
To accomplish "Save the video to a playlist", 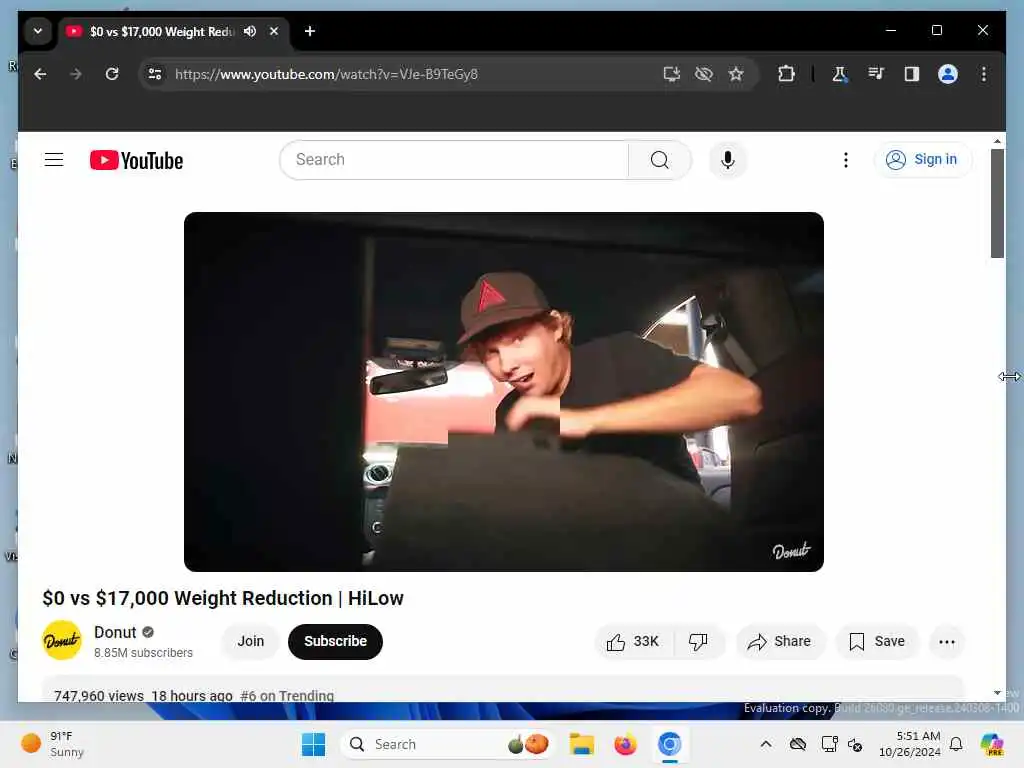I will coord(877,642).
